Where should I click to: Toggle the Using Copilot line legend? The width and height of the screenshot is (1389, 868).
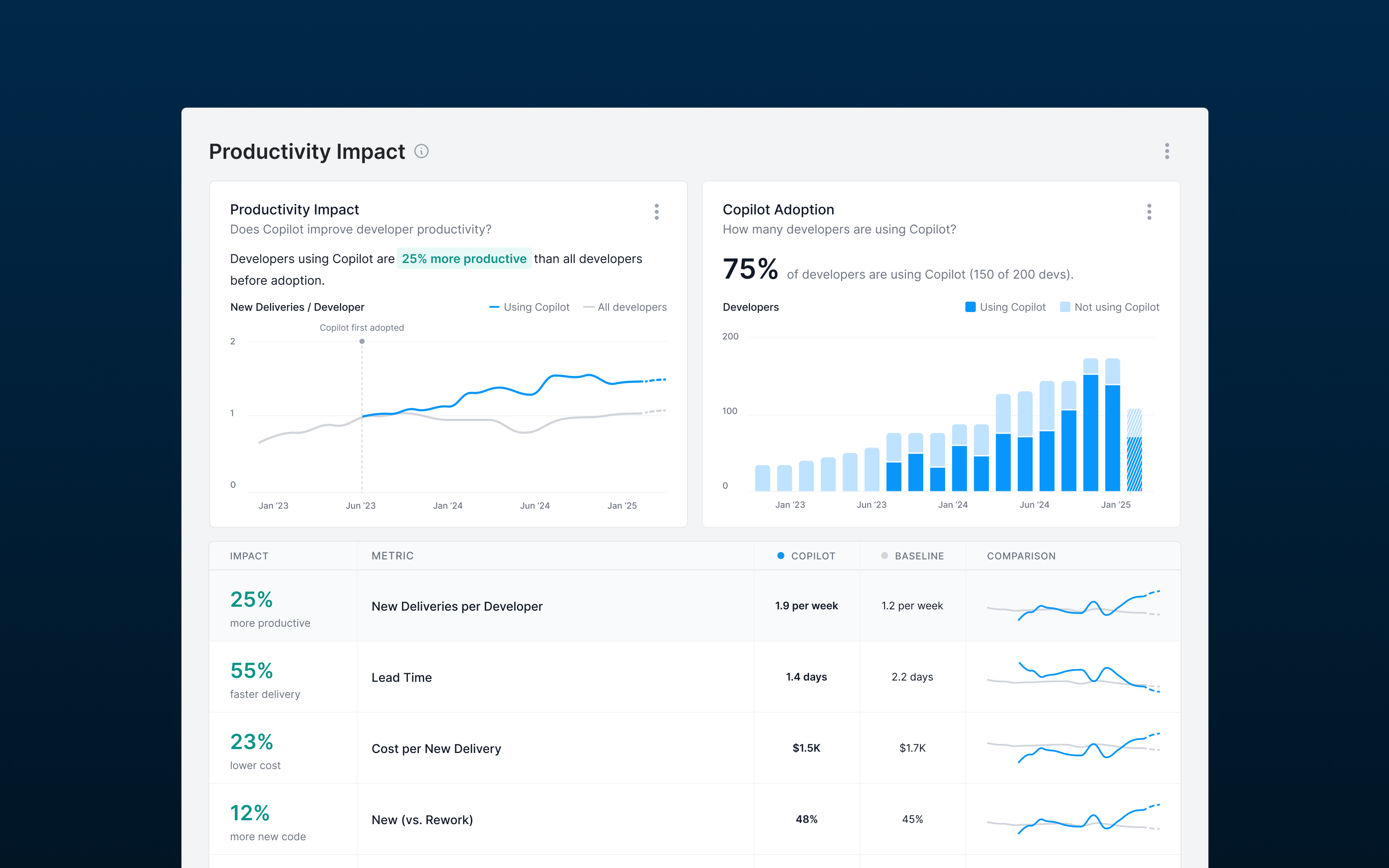529,307
